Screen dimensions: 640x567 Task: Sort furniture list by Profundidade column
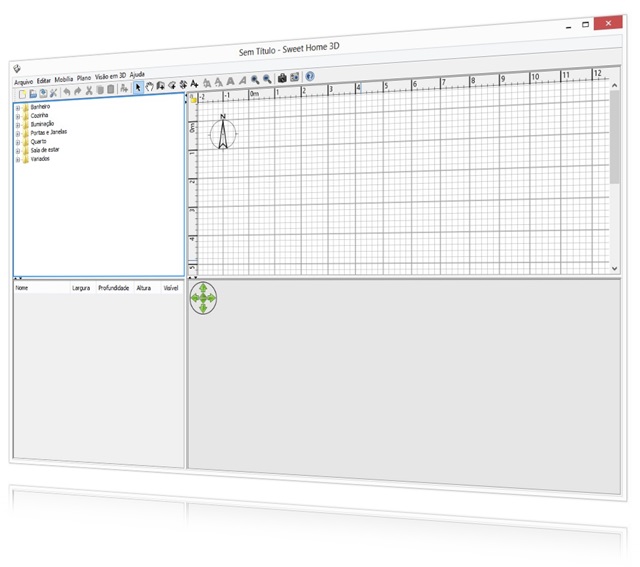coord(114,288)
